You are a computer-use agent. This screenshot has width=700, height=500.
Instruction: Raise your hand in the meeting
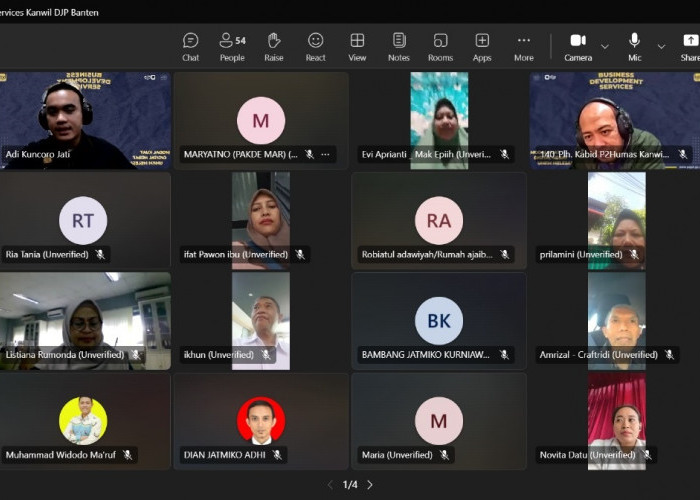click(x=274, y=46)
